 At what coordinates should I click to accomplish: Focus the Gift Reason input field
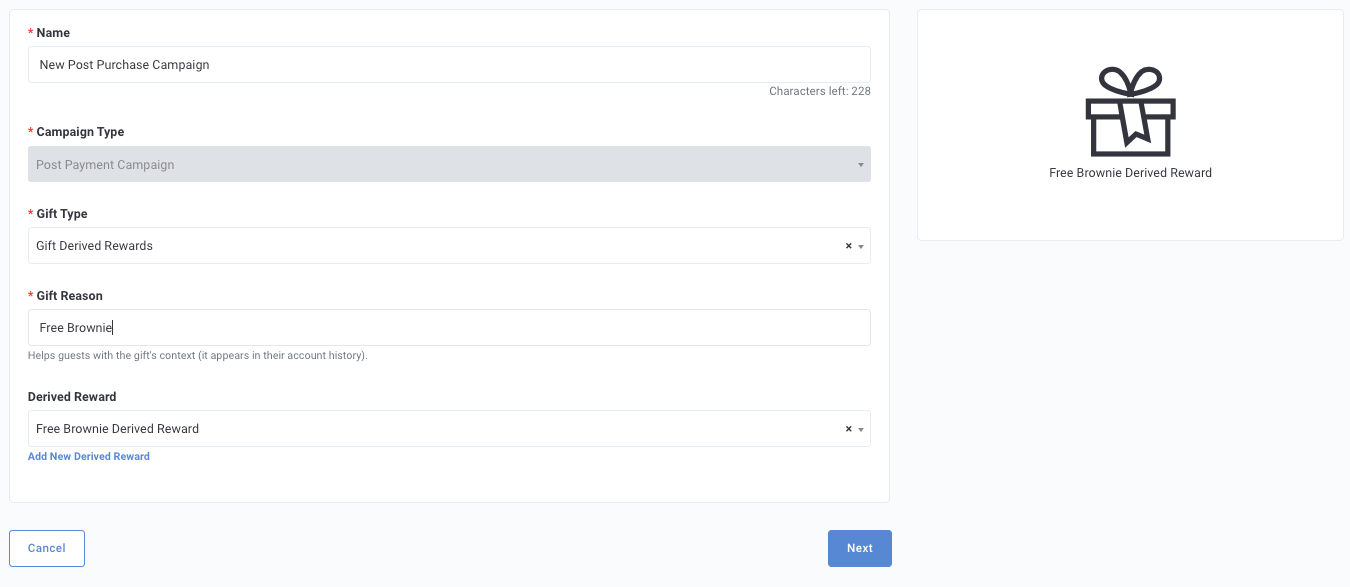(x=449, y=328)
